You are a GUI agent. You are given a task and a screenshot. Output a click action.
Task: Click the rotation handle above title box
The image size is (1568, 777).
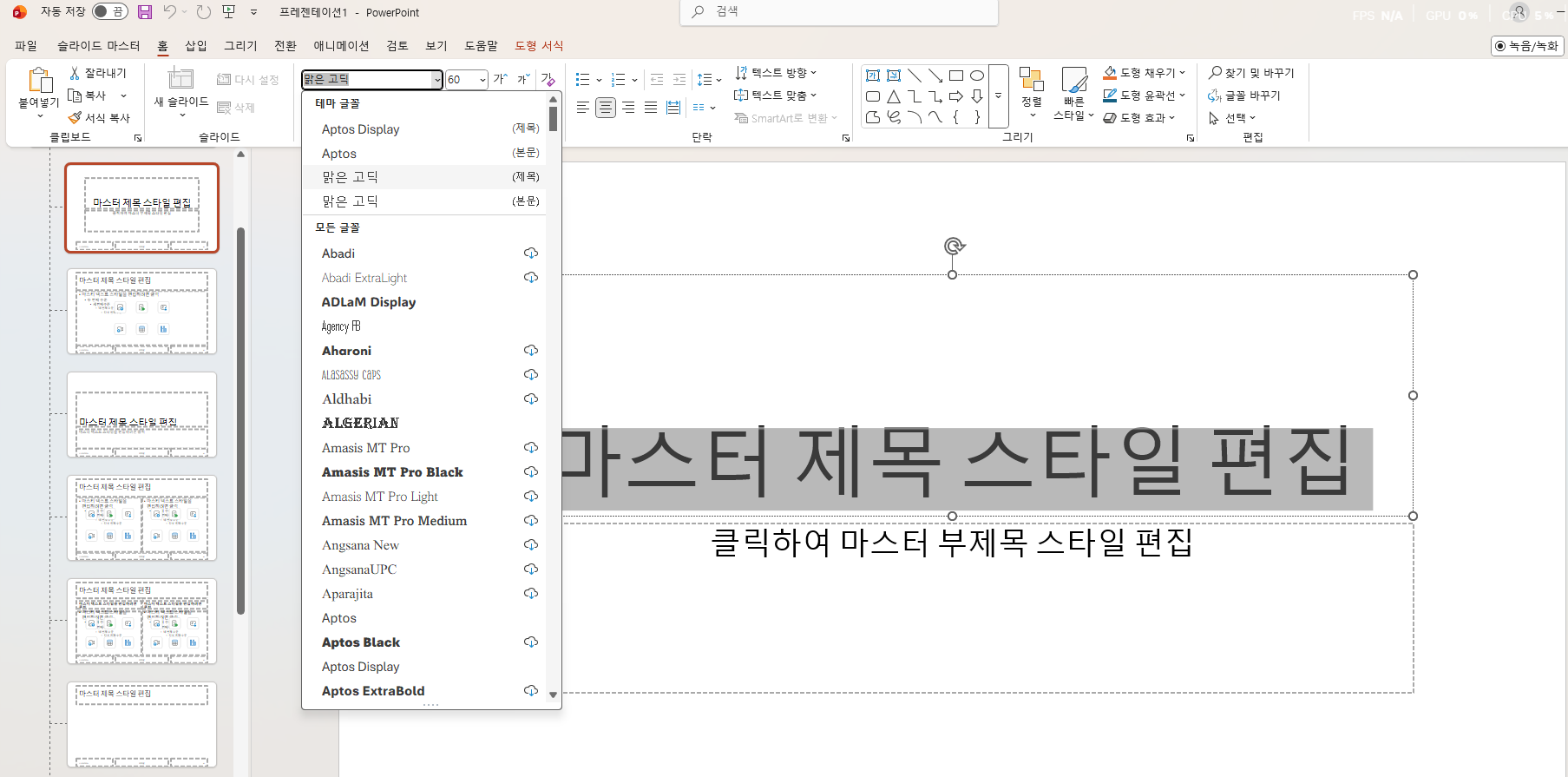tap(954, 246)
